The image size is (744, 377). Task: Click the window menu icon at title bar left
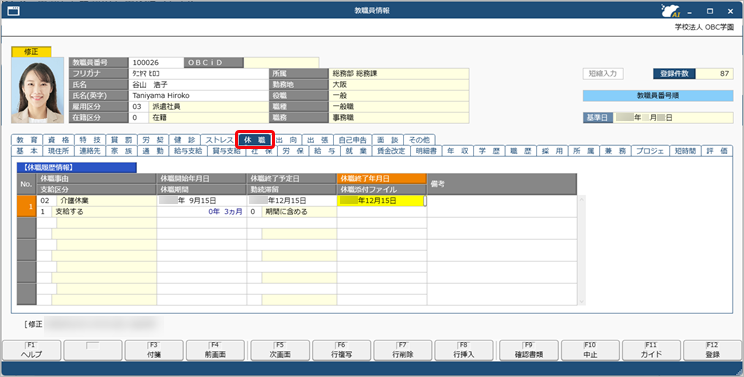click(14, 10)
